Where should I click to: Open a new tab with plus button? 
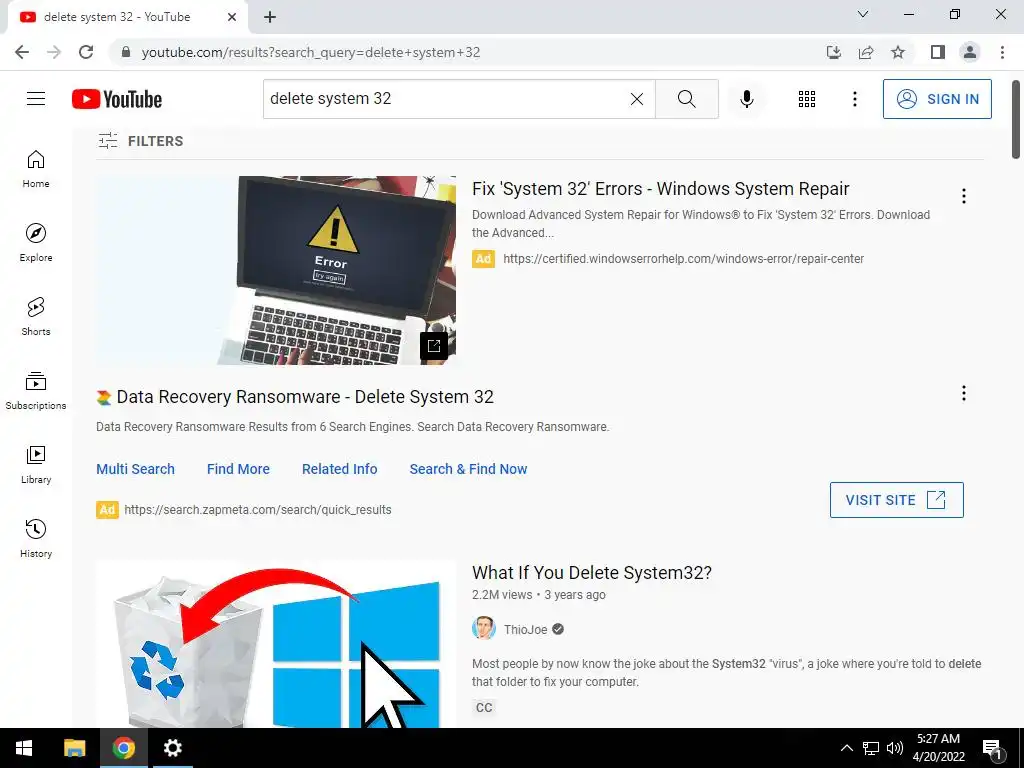(270, 17)
